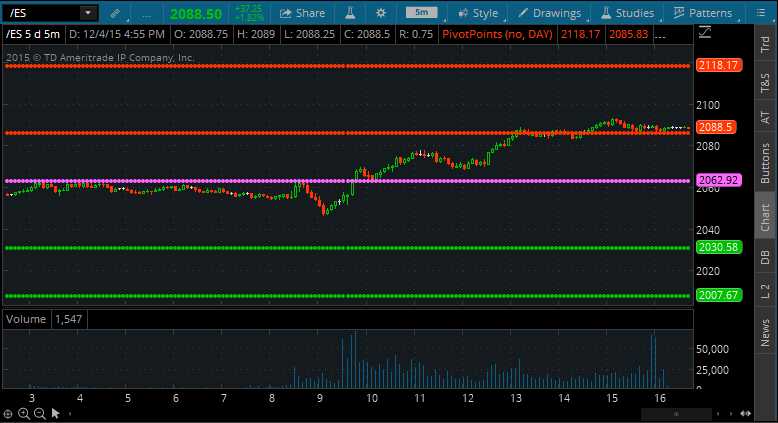778x423 pixels.
Task: Select the pointer cursor tool at bottom
Action: [55, 413]
